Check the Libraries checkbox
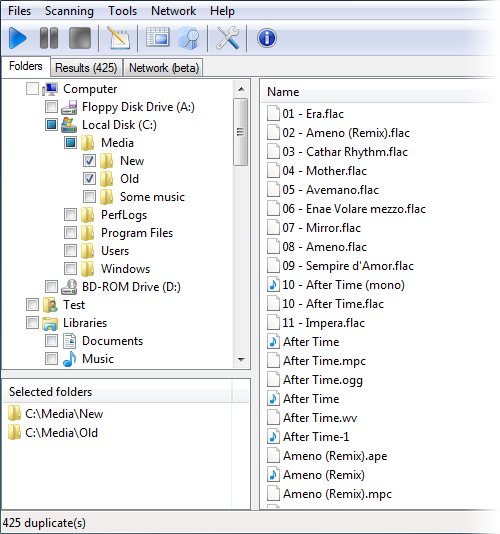The image size is (500, 534). (x=32, y=323)
